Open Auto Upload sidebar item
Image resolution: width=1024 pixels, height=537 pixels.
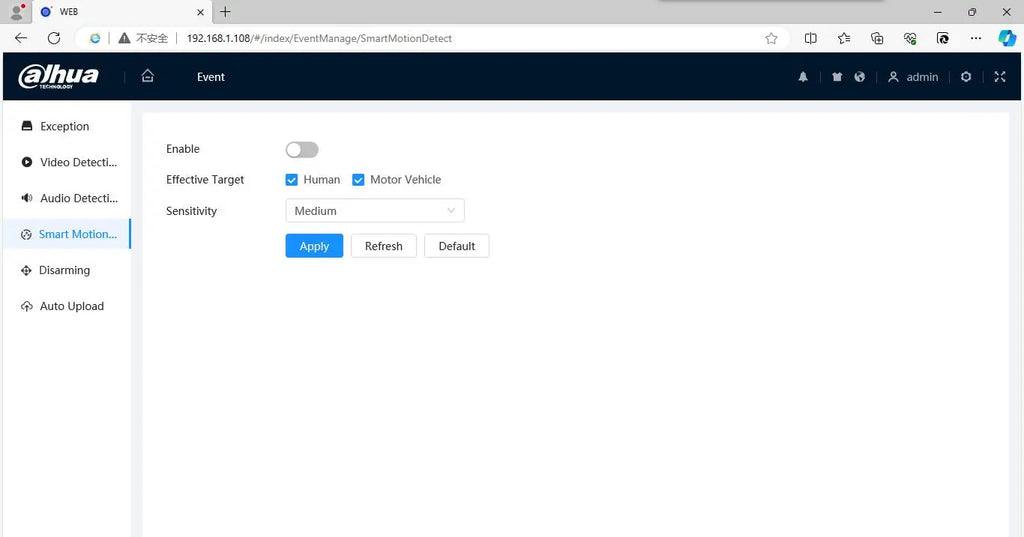pyautogui.click(x=67, y=306)
